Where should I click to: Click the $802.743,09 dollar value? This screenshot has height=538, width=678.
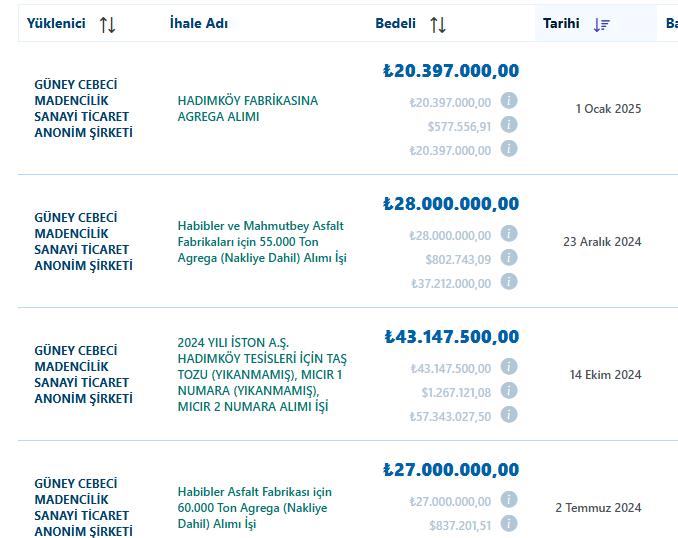(x=458, y=259)
